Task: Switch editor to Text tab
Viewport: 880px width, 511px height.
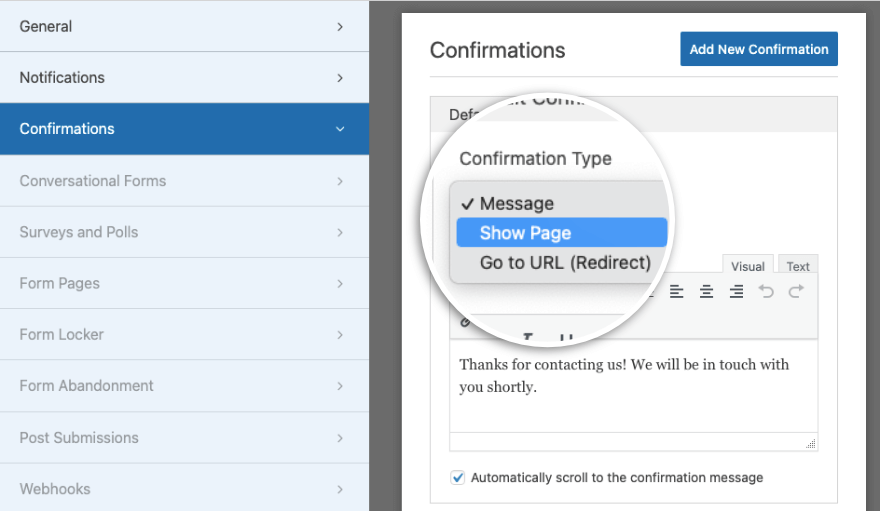Action: point(798,266)
